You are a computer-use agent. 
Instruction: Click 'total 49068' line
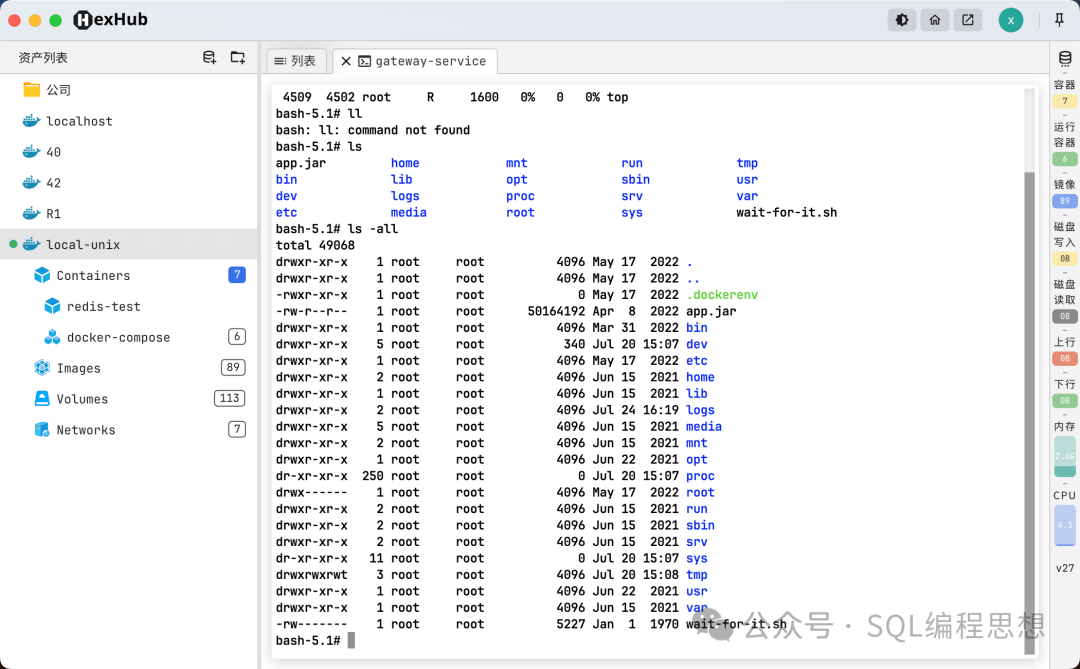315,245
